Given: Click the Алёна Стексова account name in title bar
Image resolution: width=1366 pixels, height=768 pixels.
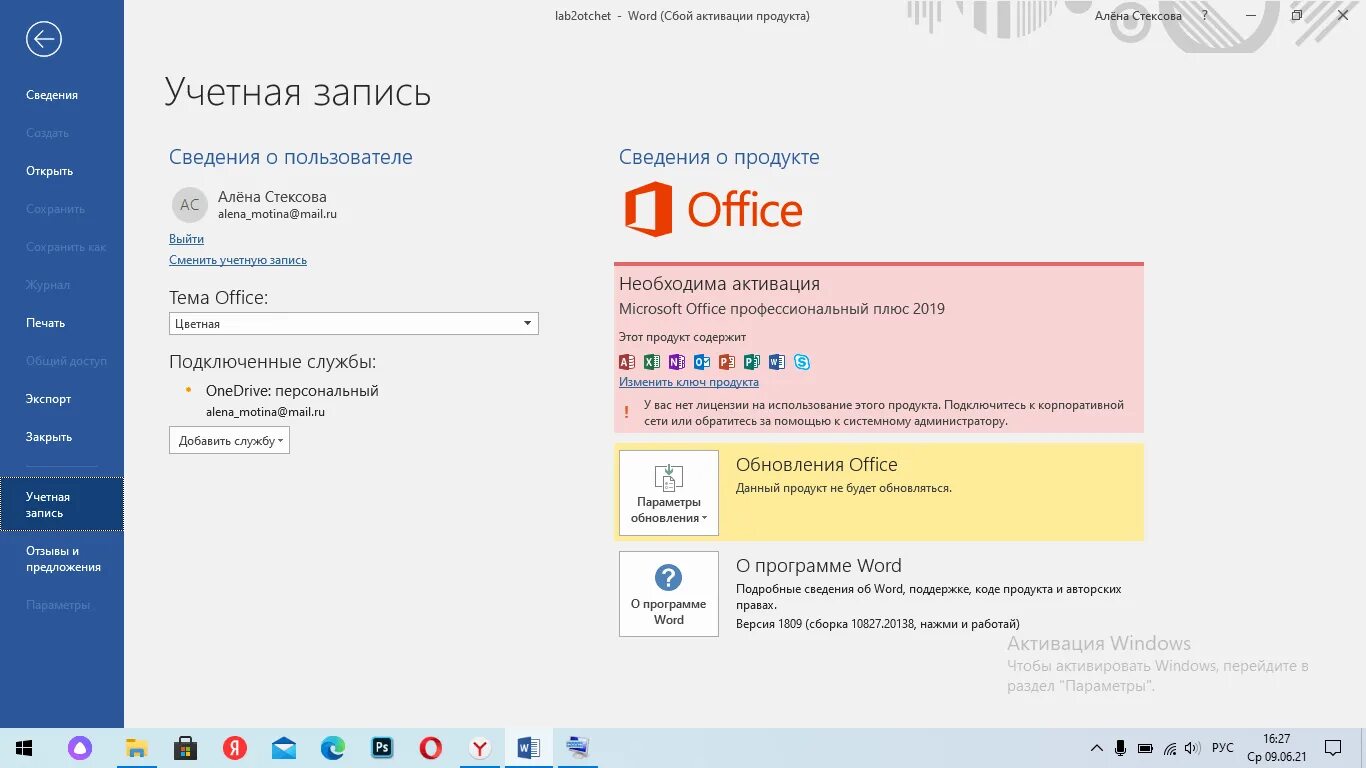Looking at the screenshot, I should pos(1138,16).
